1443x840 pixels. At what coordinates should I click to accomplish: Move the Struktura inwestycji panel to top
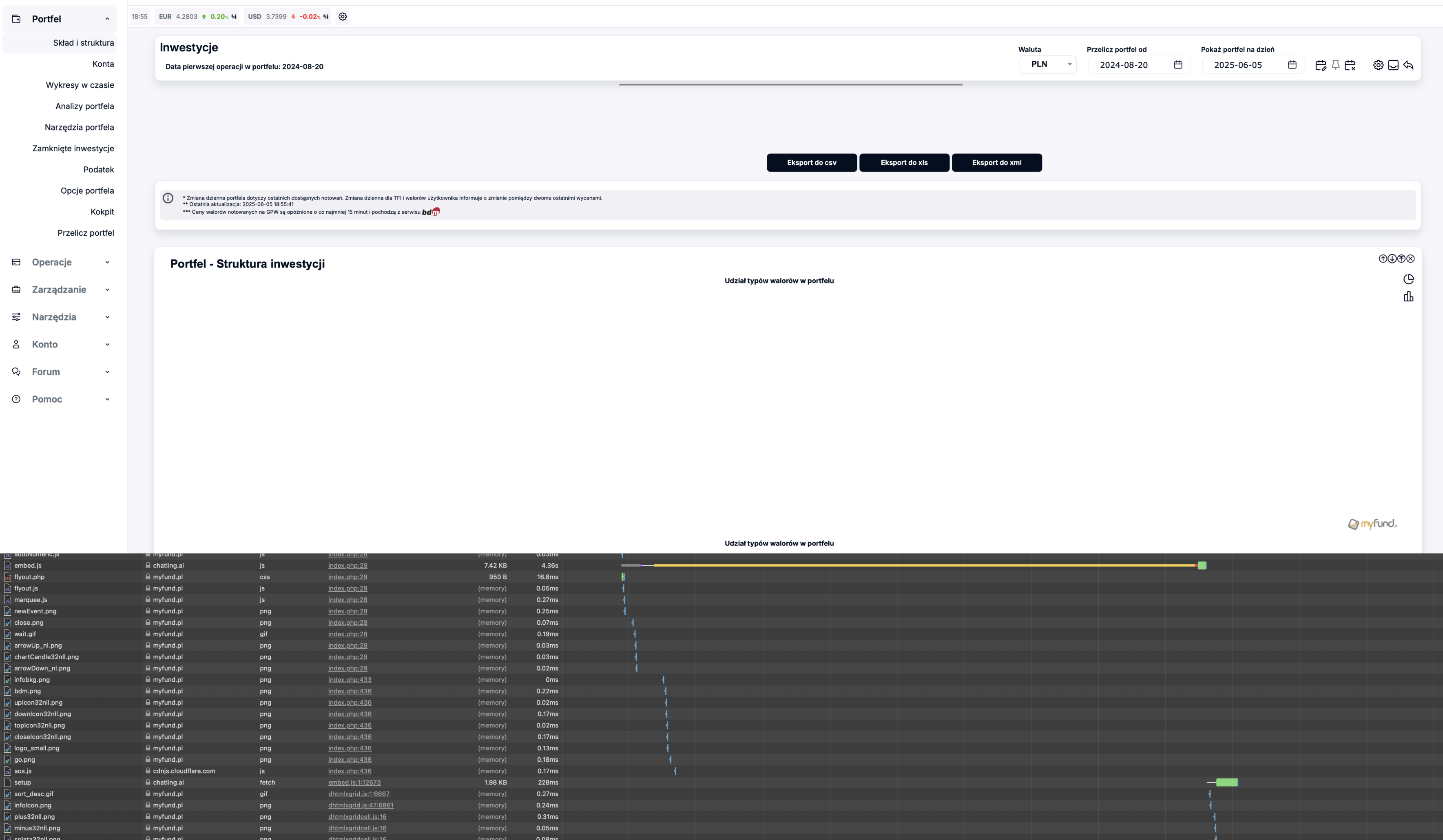(x=1401, y=259)
